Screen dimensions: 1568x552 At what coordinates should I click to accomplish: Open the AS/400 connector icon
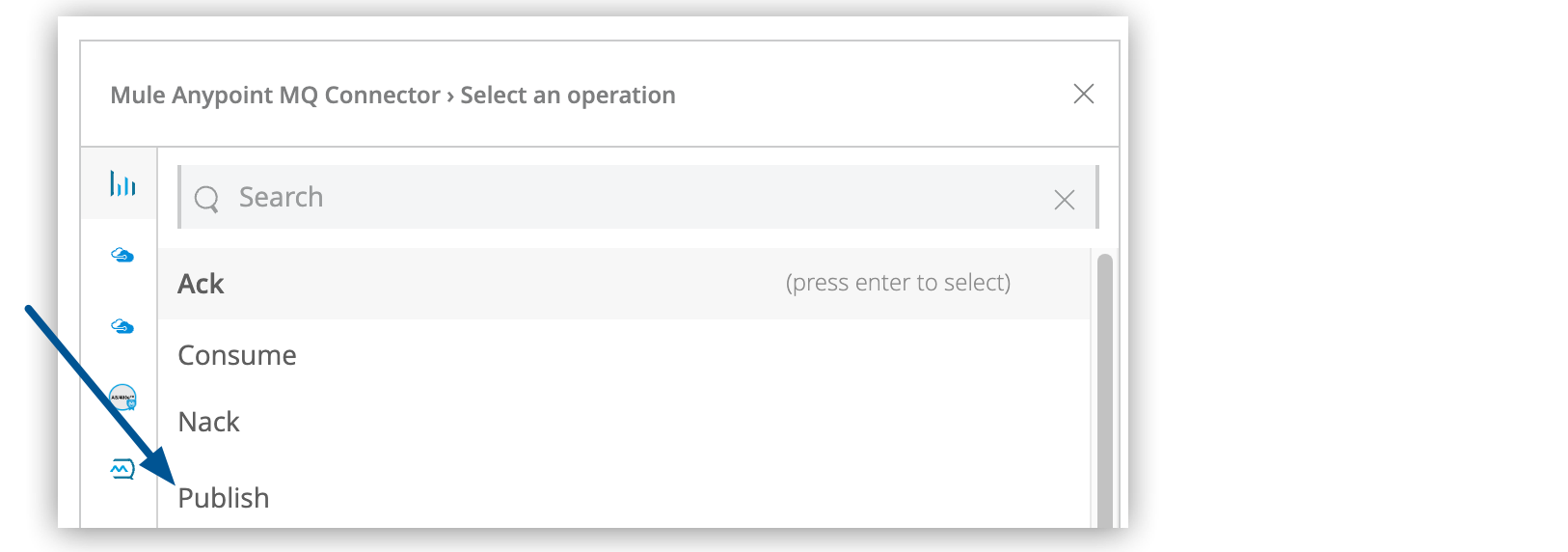[122, 397]
